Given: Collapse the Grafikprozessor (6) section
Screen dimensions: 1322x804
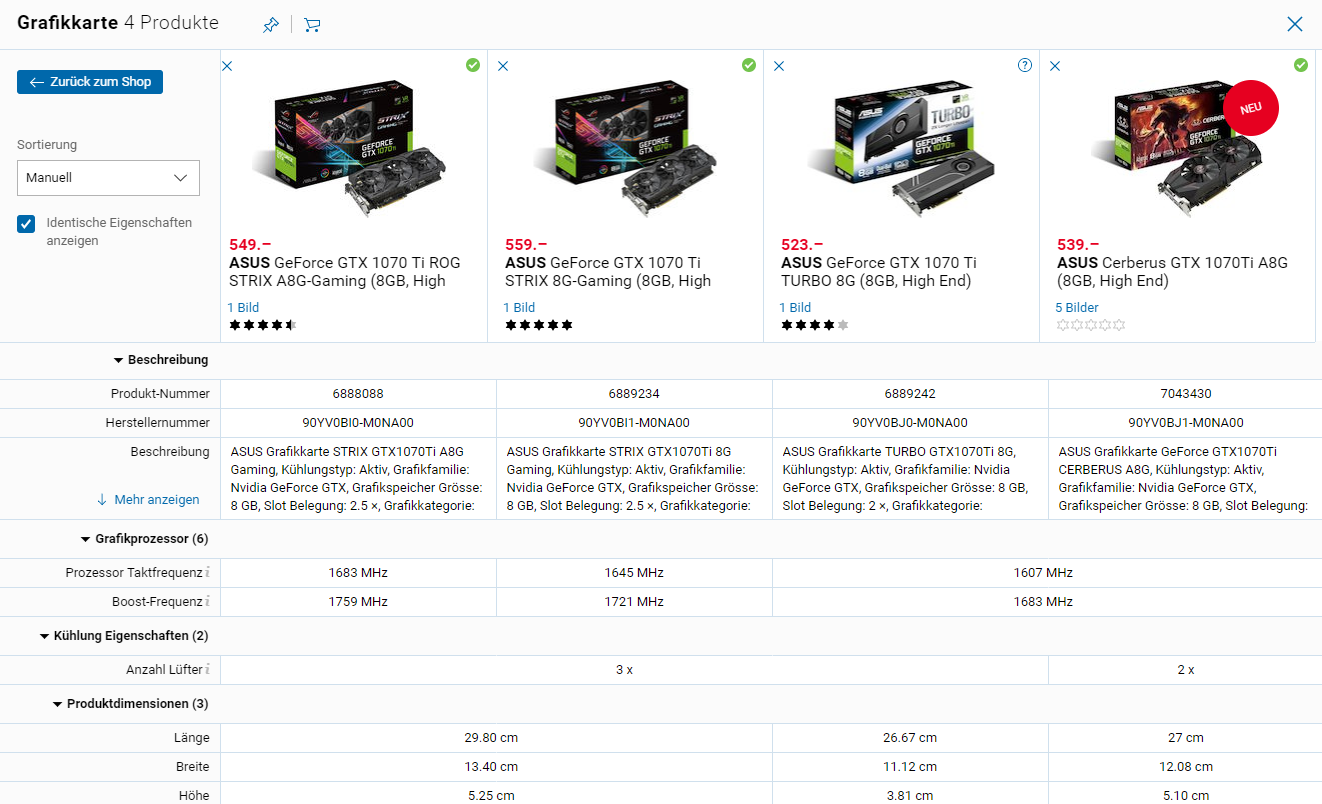Looking at the screenshot, I should pyautogui.click(x=144, y=539).
